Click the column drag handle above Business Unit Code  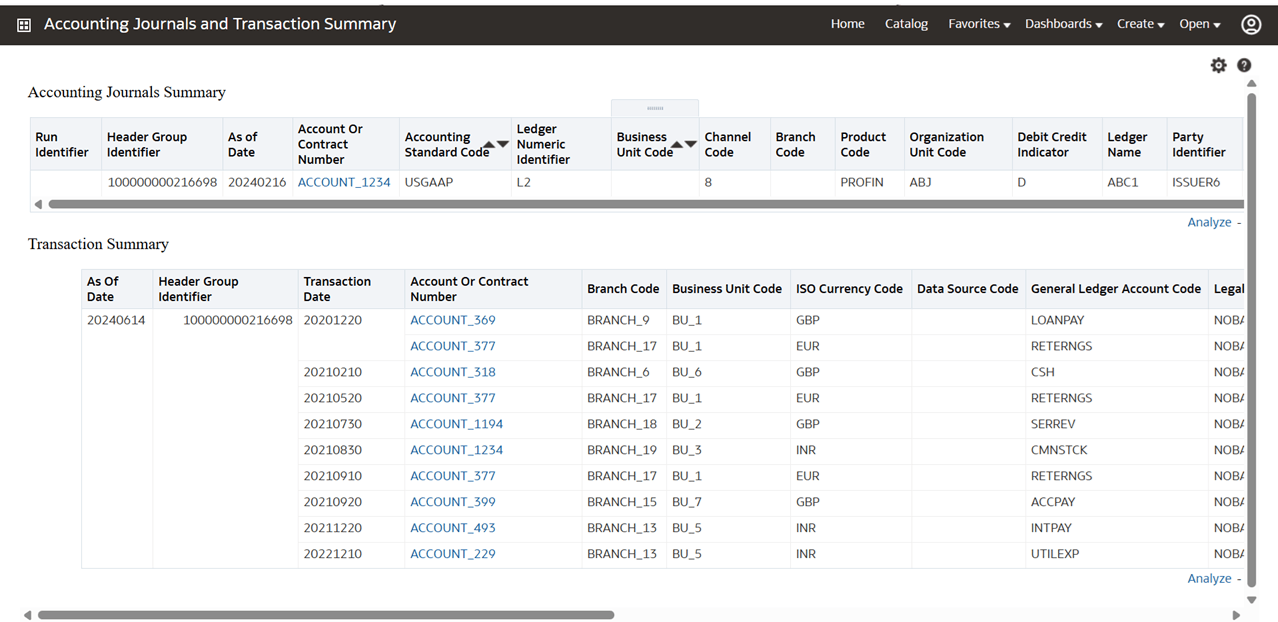pyautogui.click(x=655, y=107)
